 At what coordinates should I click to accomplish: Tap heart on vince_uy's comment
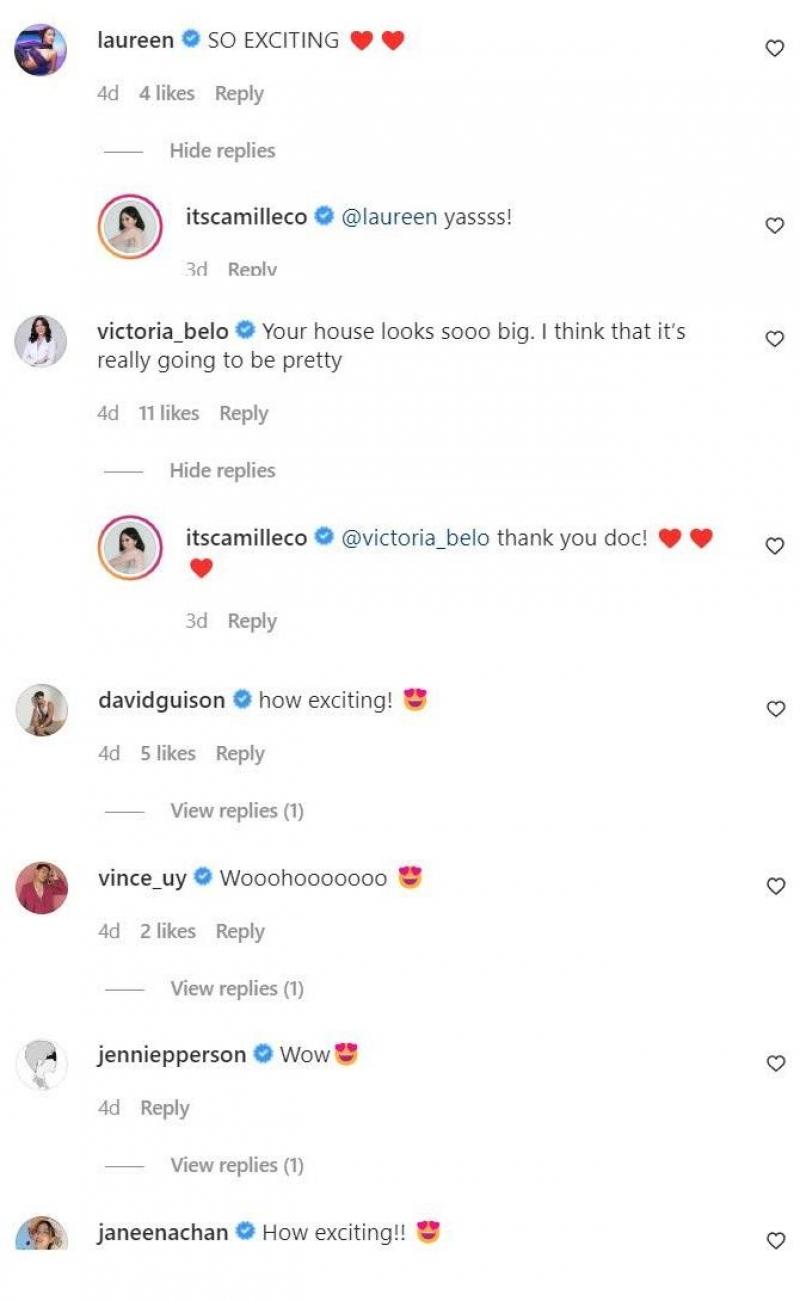pyautogui.click(x=774, y=886)
